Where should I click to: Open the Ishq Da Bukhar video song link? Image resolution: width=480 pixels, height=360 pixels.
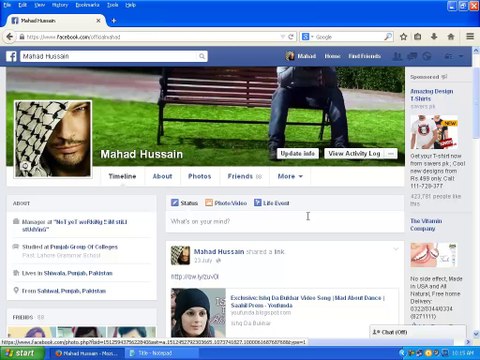pyautogui.click(x=307, y=301)
